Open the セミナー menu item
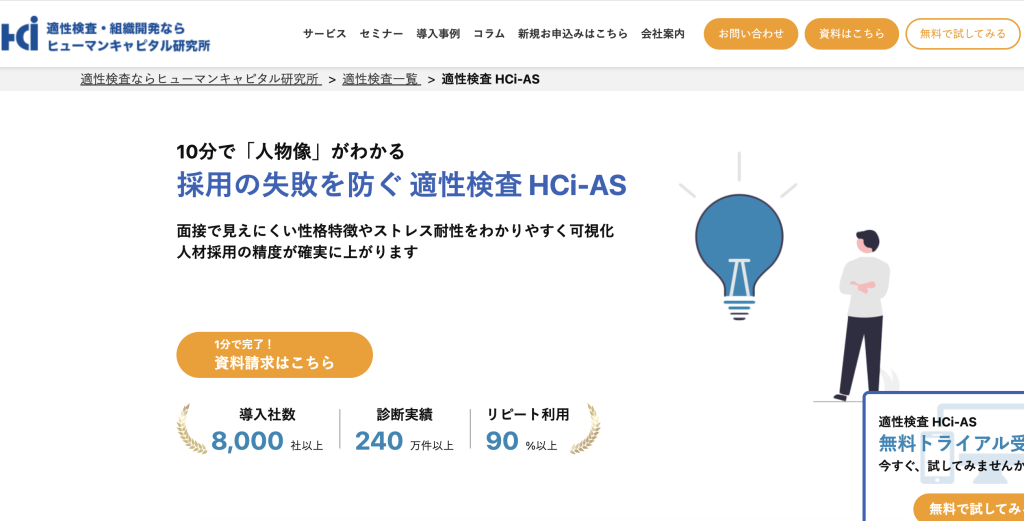This screenshot has width=1024, height=521. (x=381, y=34)
